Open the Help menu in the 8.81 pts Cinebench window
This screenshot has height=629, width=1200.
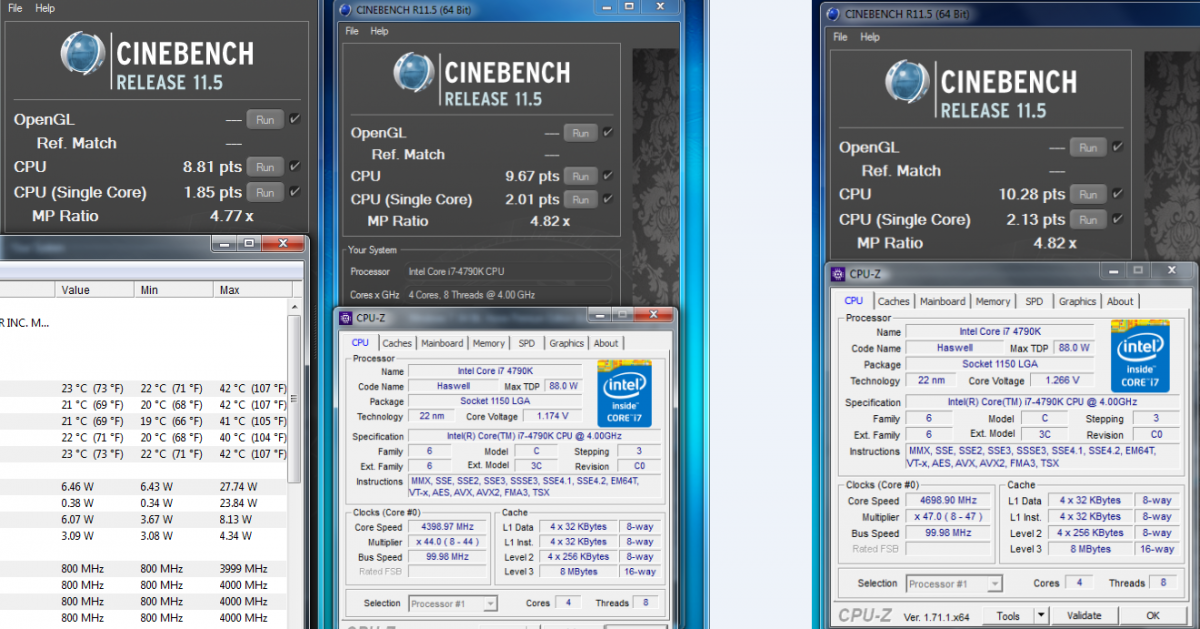pos(45,8)
